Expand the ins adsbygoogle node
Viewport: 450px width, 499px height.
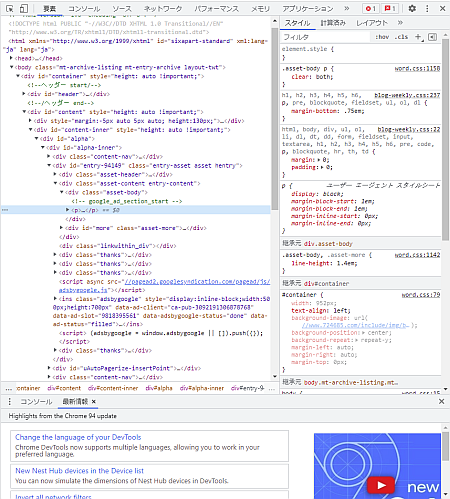(x=55, y=299)
